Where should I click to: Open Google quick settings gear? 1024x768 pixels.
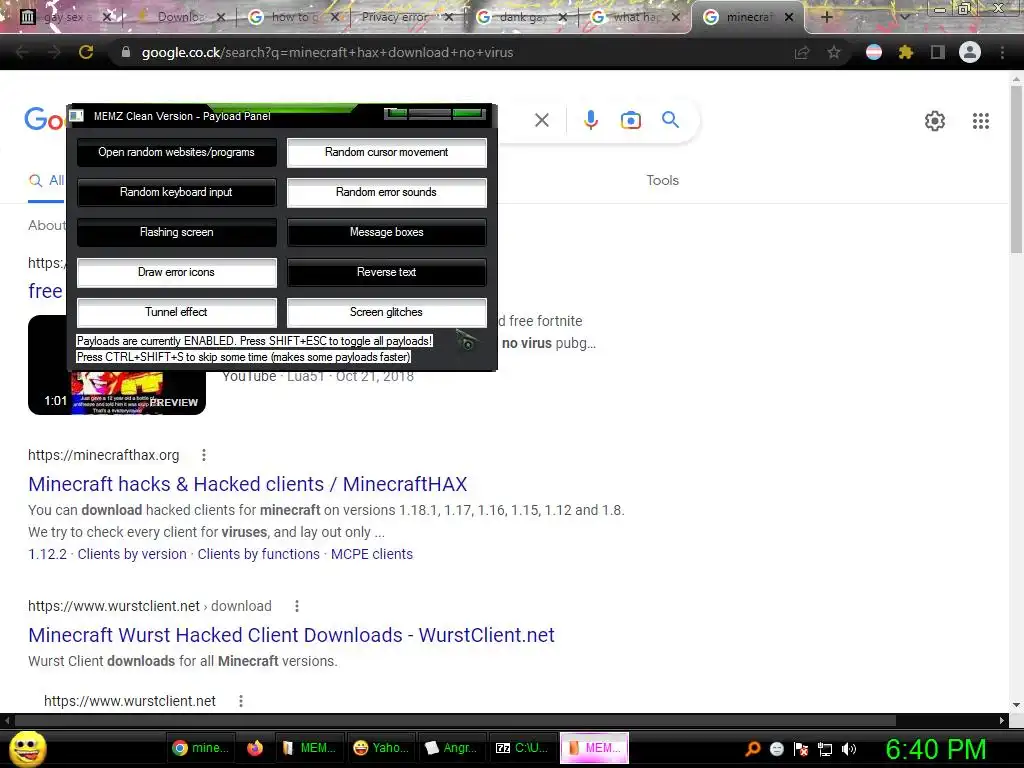(935, 121)
